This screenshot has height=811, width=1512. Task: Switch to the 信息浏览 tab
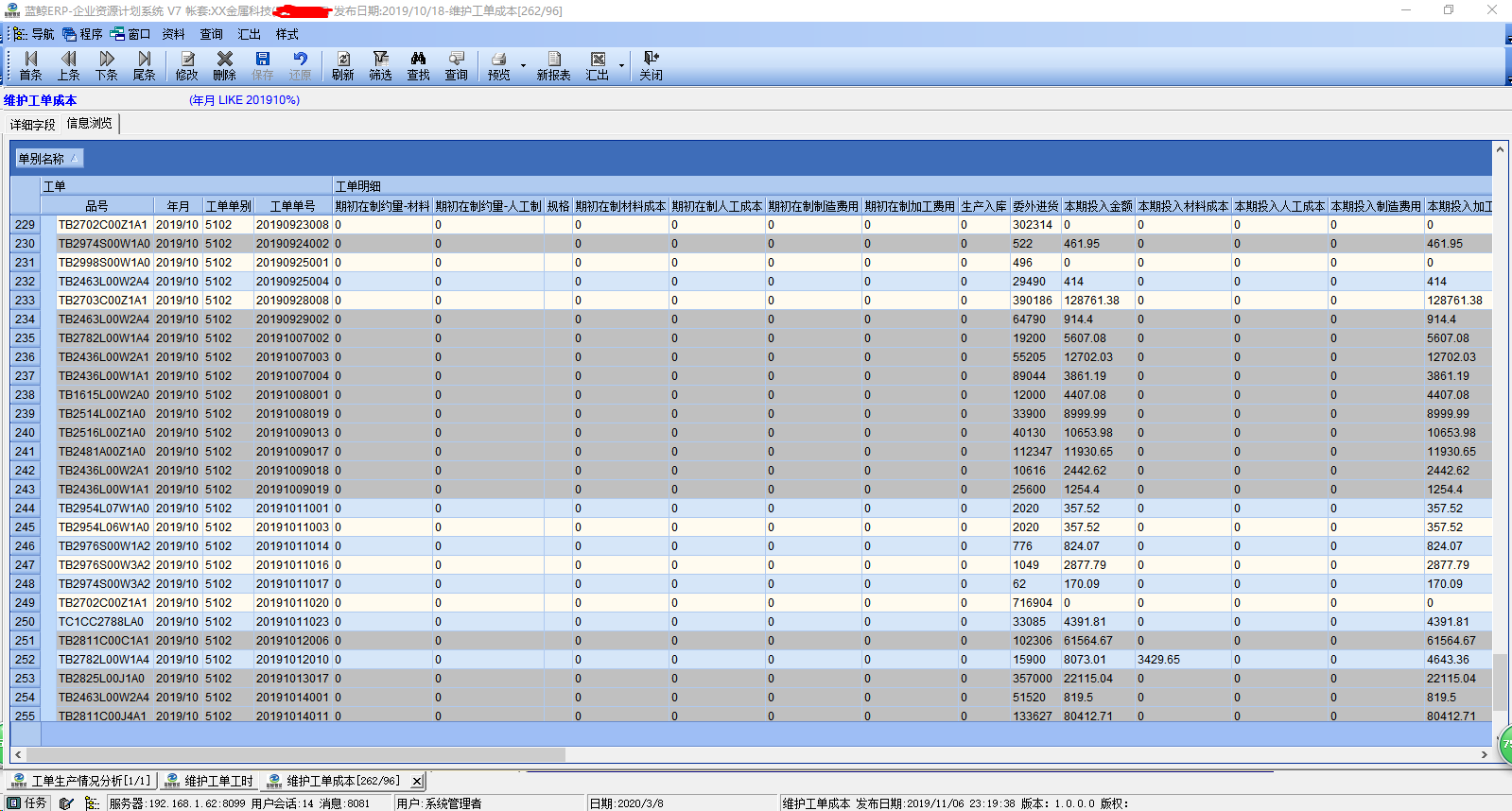[89, 124]
